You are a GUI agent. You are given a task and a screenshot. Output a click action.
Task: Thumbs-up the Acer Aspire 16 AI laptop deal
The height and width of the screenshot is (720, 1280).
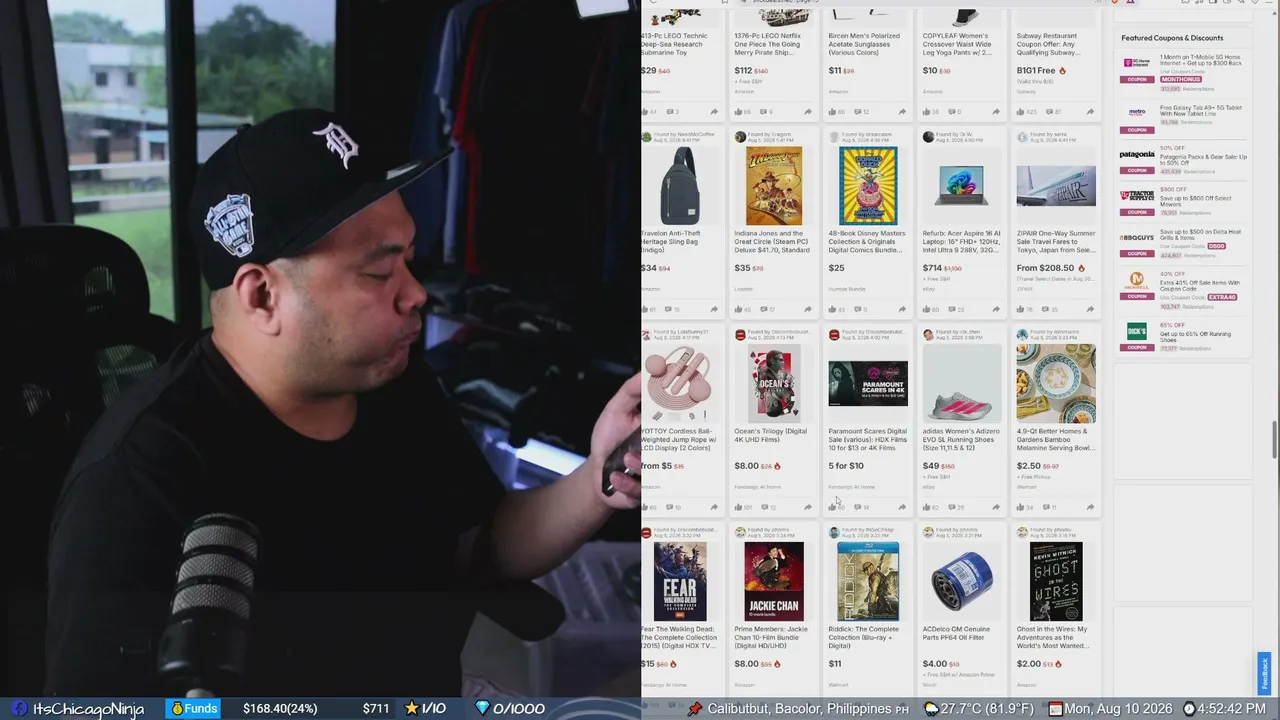point(927,309)
